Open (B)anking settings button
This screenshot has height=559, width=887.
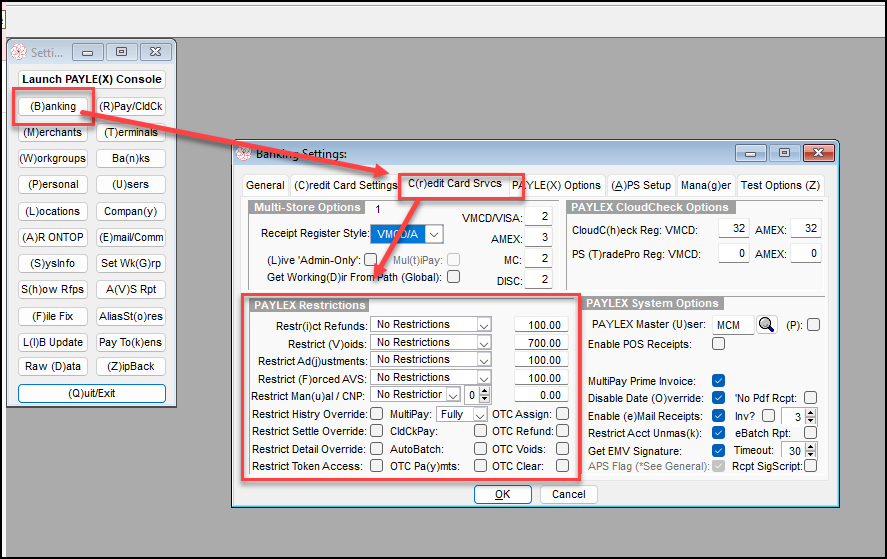tap(53, 106)
